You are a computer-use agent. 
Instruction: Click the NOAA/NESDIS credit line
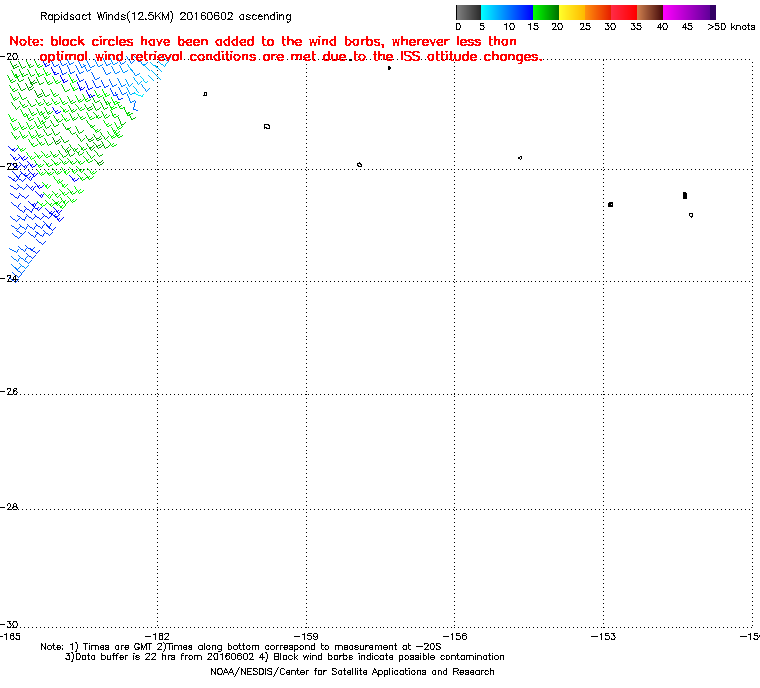click(x=352, y=672)
